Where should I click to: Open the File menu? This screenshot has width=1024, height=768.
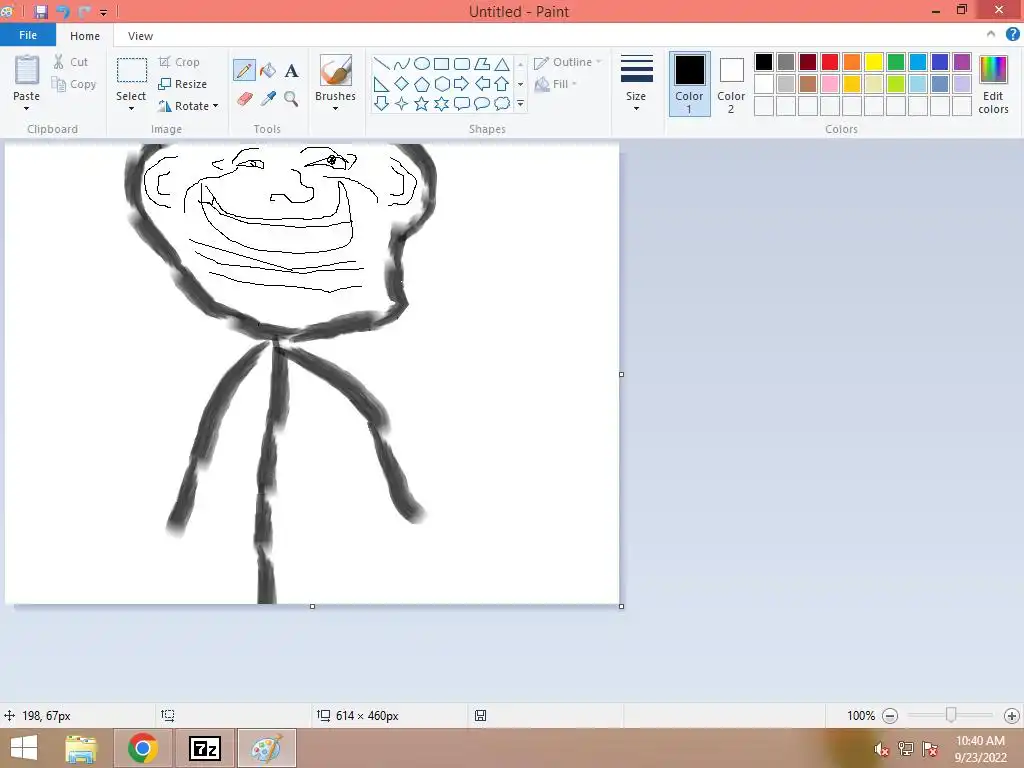coord(28,35)
